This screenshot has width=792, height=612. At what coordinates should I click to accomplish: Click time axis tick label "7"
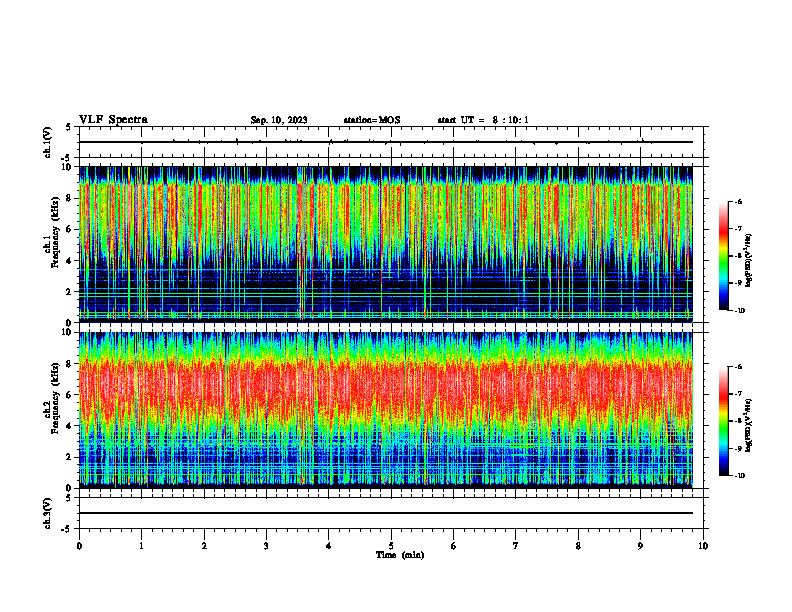click(516, 546)
